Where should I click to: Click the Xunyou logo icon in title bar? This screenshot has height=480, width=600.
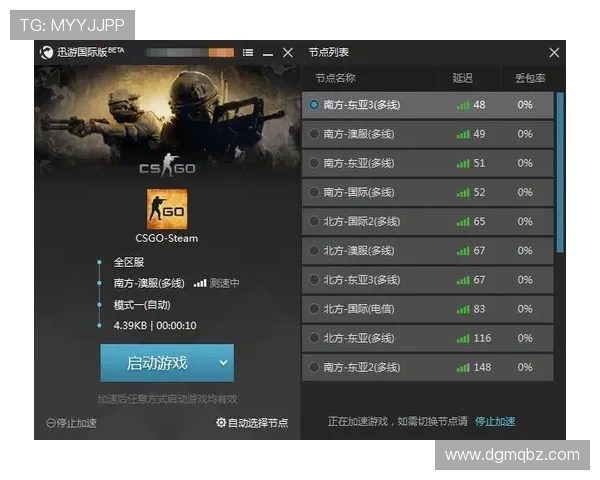[47, 52]
